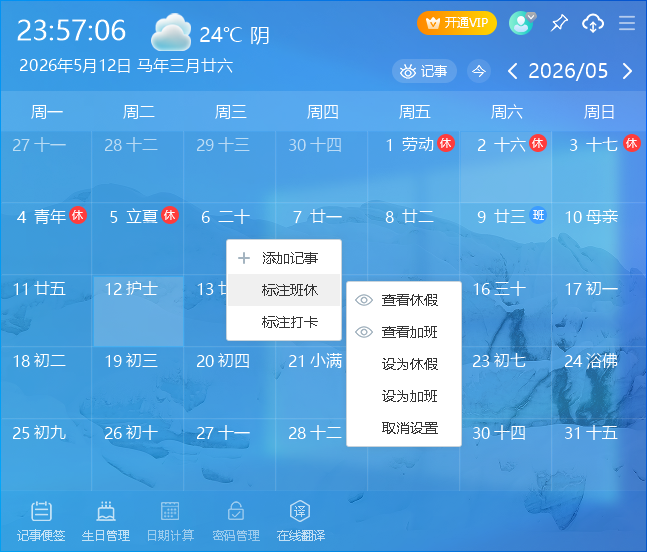
Task: Choose 添加记事 in context menu
Action: tap(284, 258)
